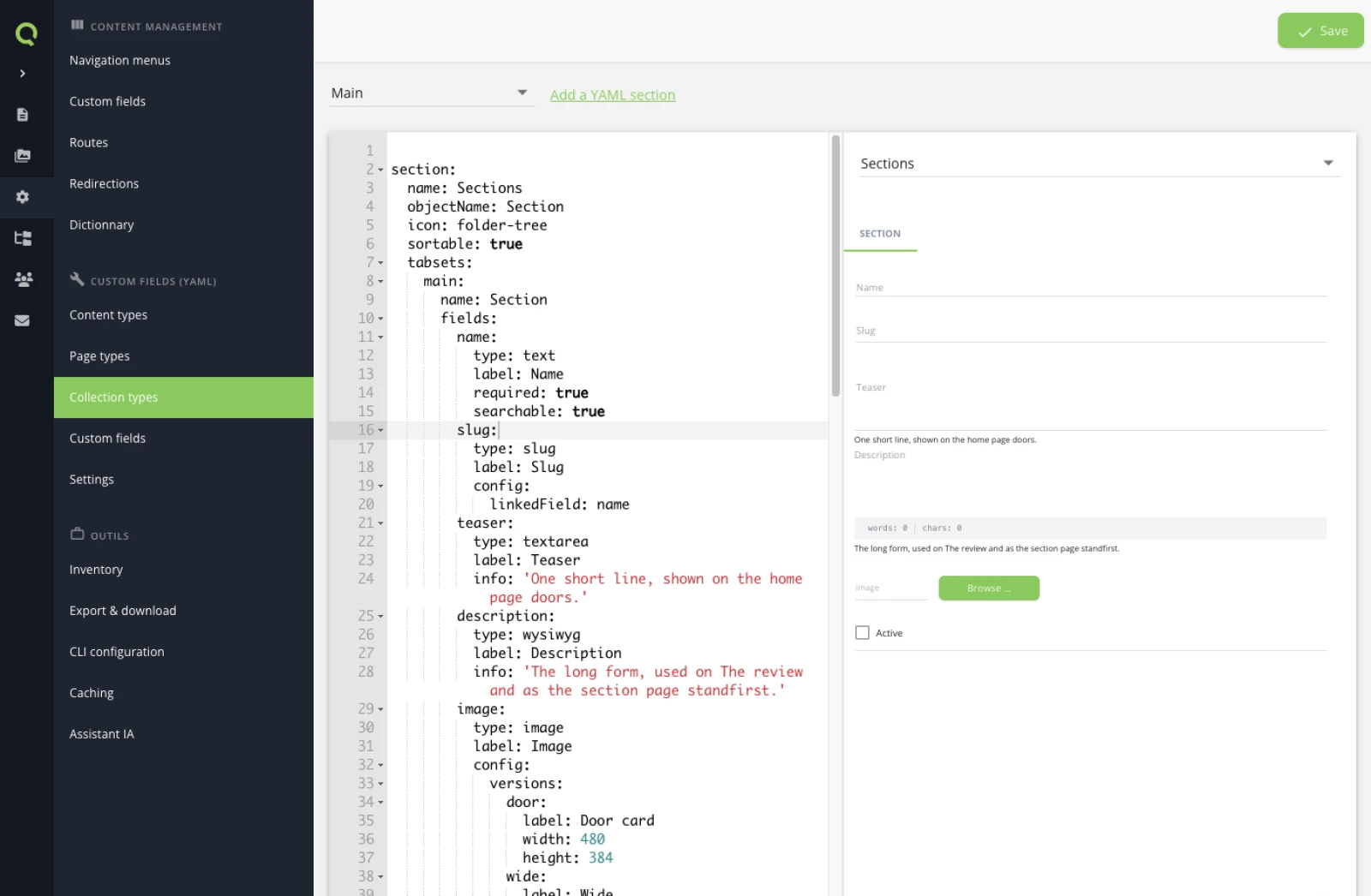Click the Description wysiwyg editor area

tap(1090, 488)
